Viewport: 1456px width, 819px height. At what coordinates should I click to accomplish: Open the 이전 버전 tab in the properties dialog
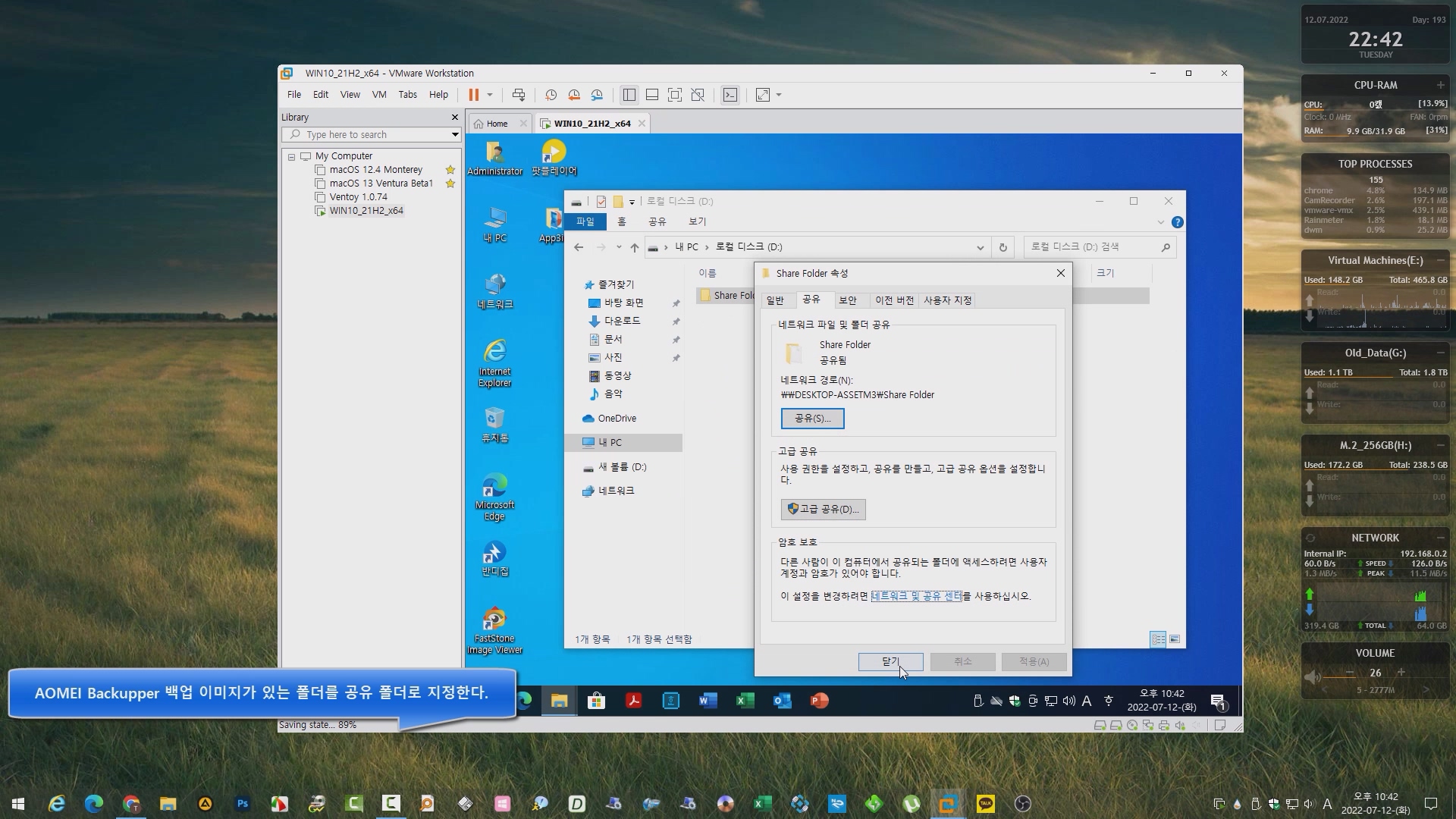point(895,300)
